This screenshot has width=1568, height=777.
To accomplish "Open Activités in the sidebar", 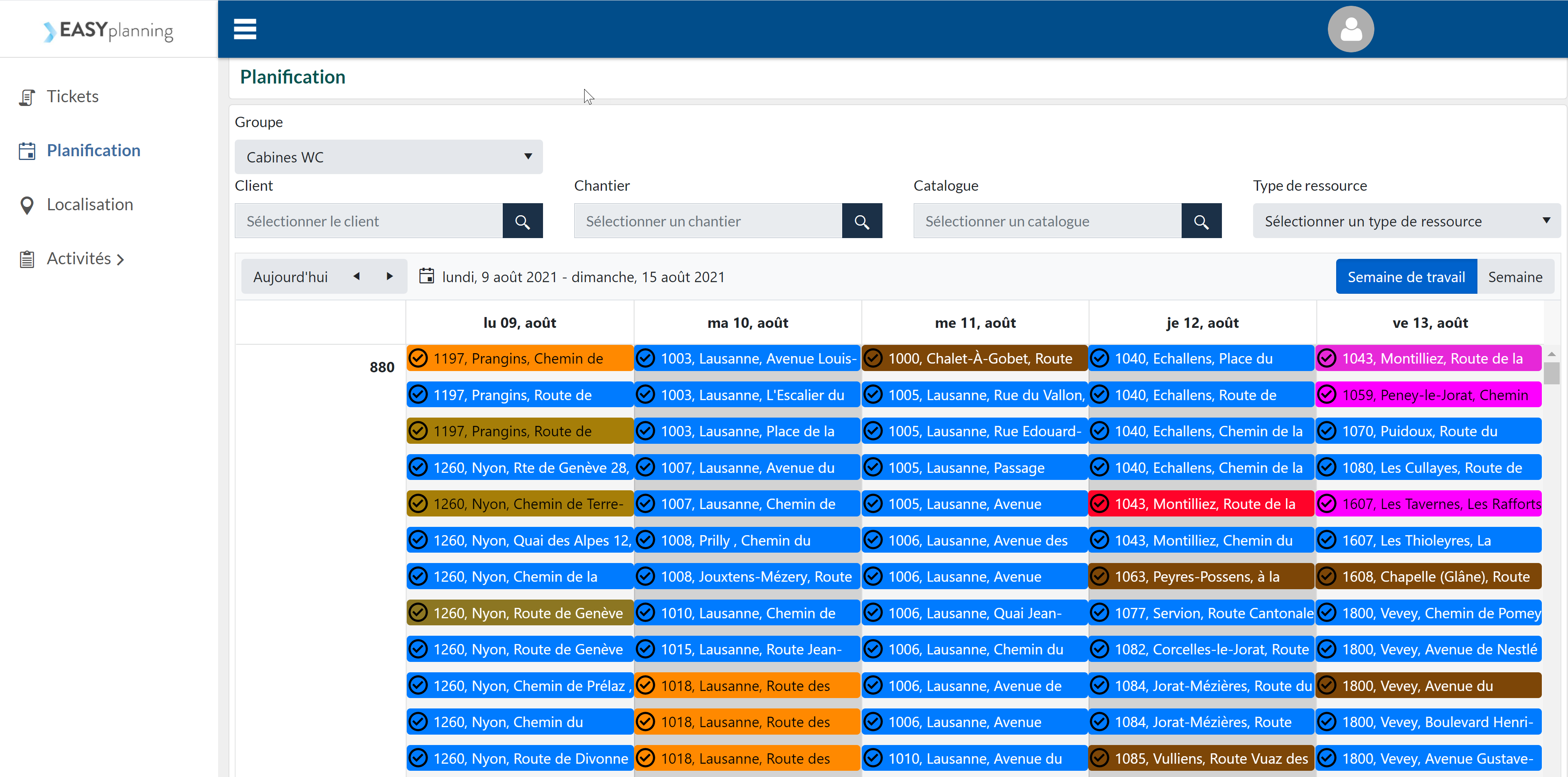I will [x=79, y=259].
